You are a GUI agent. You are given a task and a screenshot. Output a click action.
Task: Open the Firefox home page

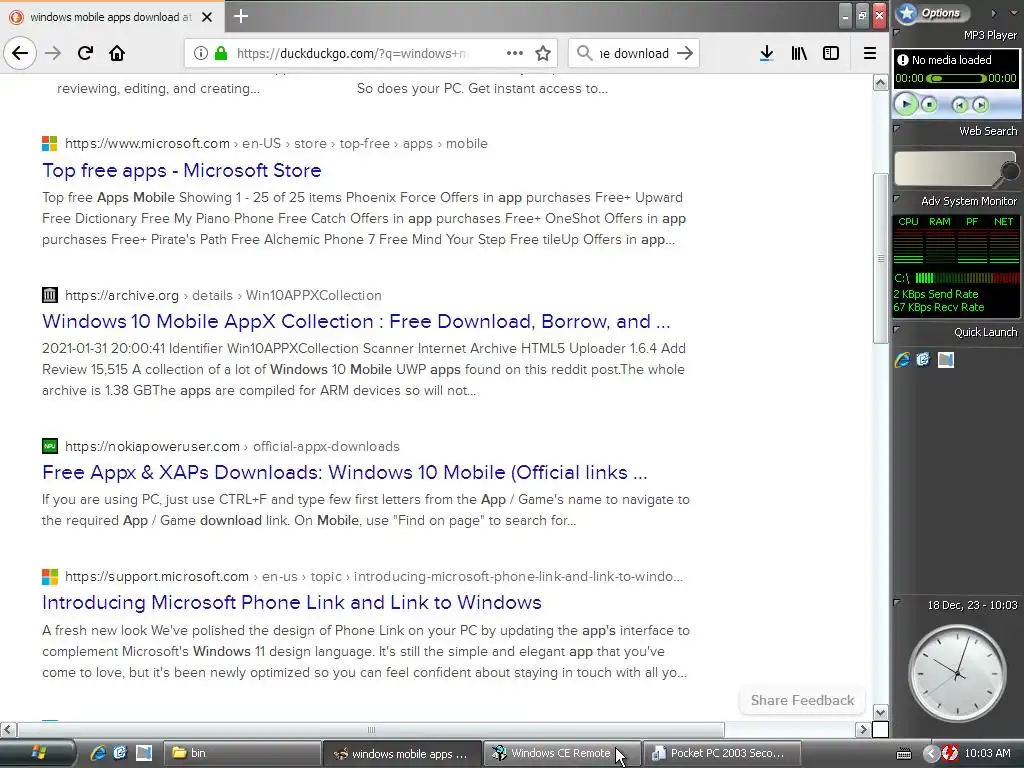pyautogui.click(x=117, y=53)
